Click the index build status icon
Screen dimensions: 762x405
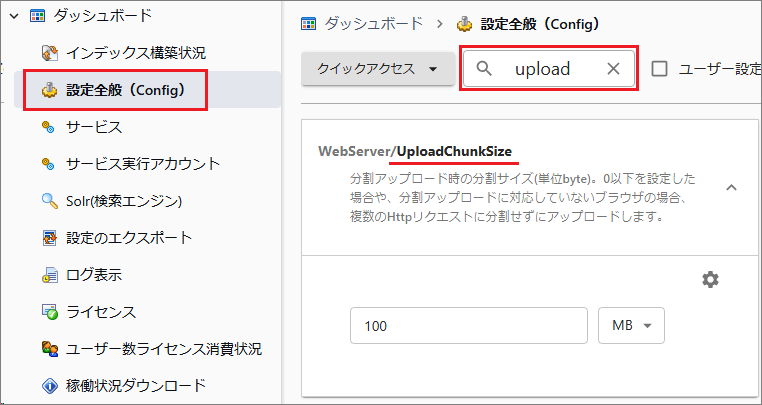[x=48, y=52]
